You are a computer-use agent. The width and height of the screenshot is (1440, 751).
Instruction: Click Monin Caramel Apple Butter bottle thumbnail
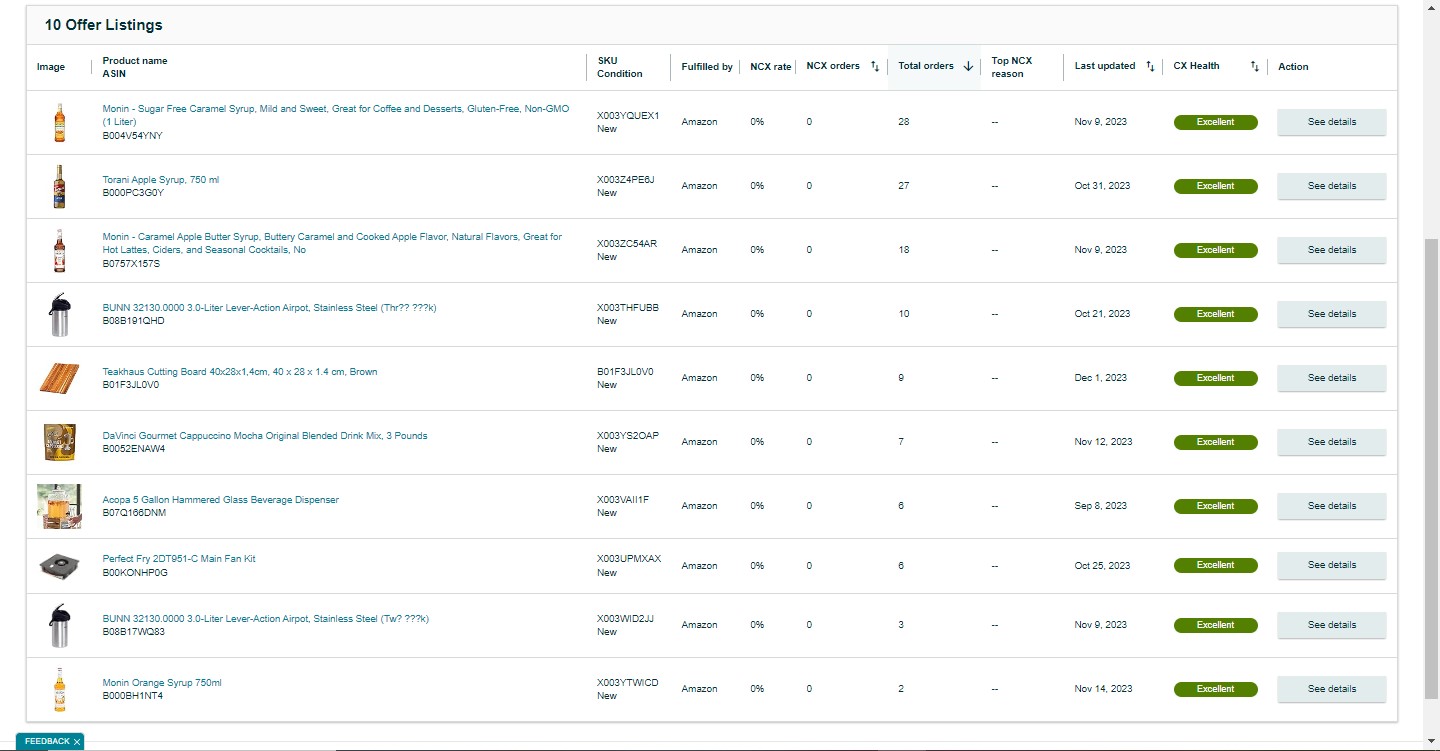(59, 250)
